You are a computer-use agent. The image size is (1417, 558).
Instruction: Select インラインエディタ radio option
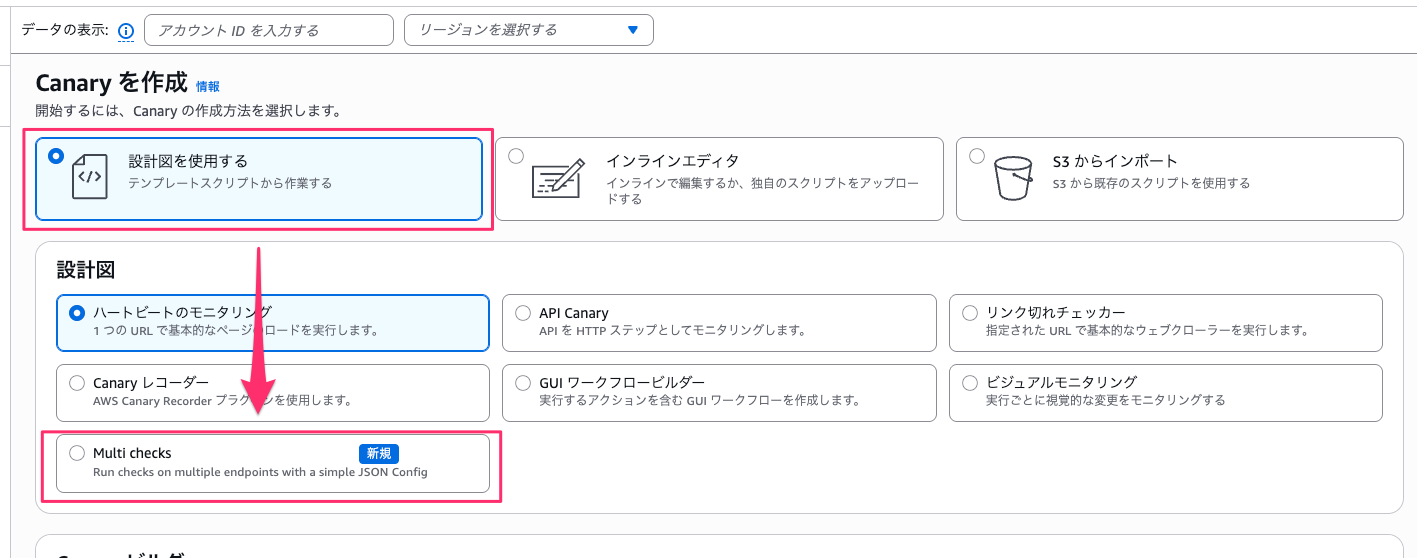coord(516,156)
